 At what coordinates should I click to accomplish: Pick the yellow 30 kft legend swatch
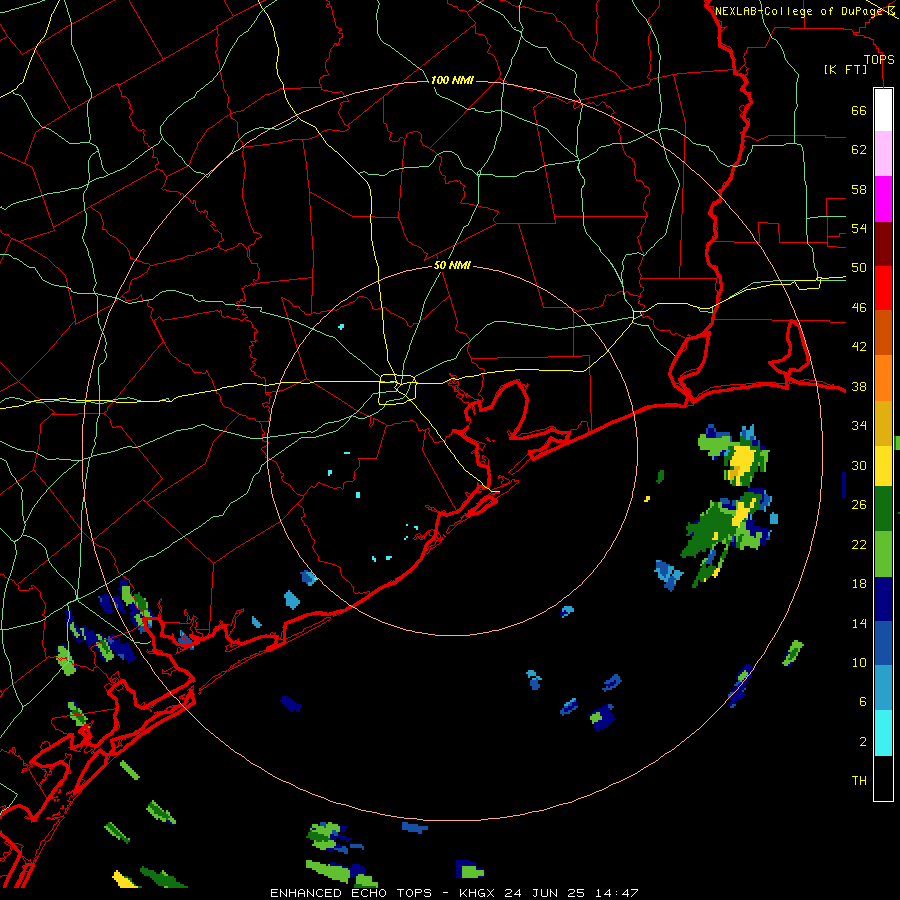pos(883,466)
